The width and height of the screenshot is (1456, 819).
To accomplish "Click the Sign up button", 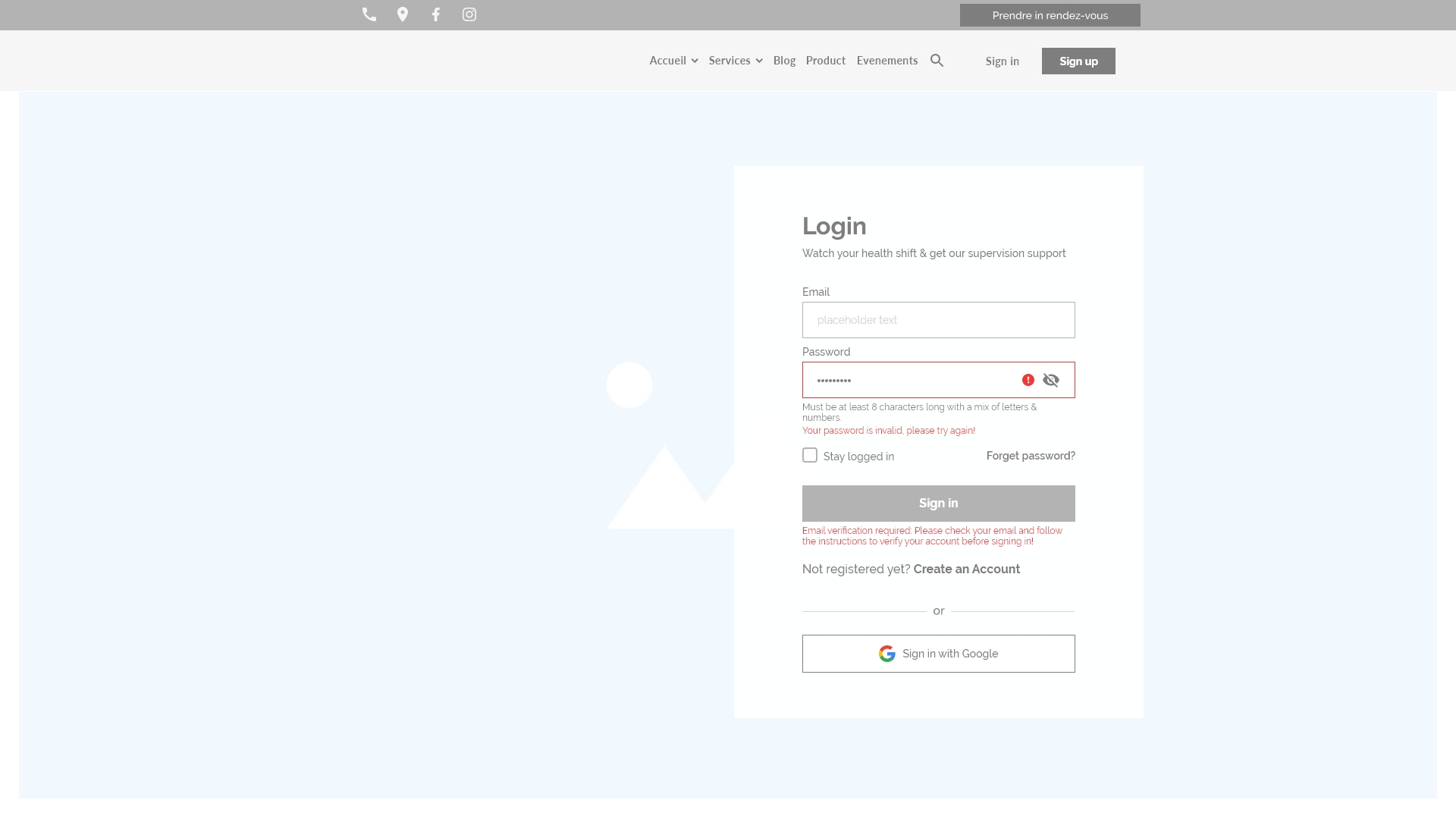I will click(1078, 61).
